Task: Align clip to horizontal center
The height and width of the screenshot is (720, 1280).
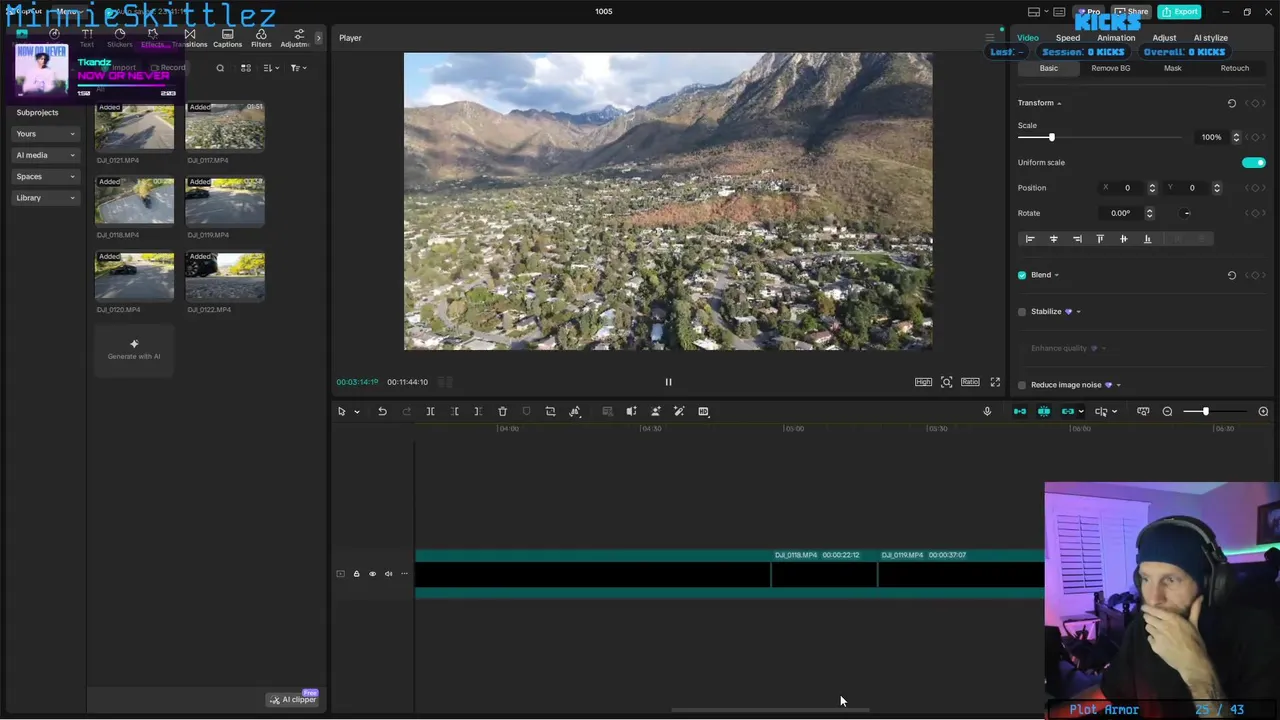Action: (x=1053, y=239)
